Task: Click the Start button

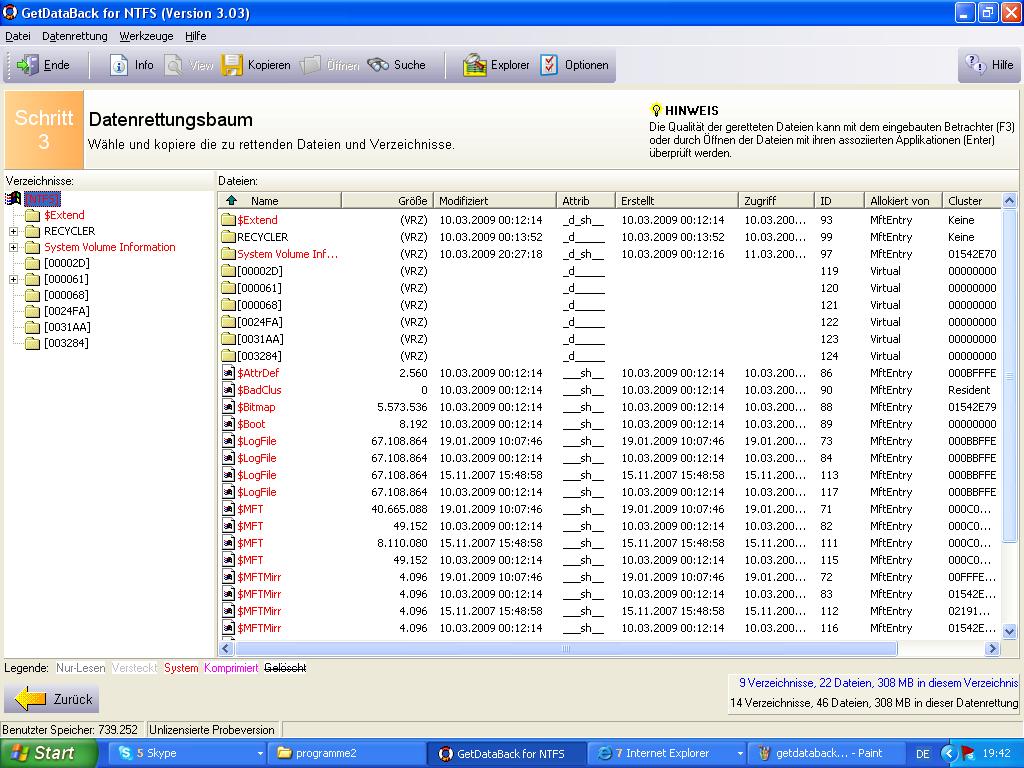Action: [48, 753]
